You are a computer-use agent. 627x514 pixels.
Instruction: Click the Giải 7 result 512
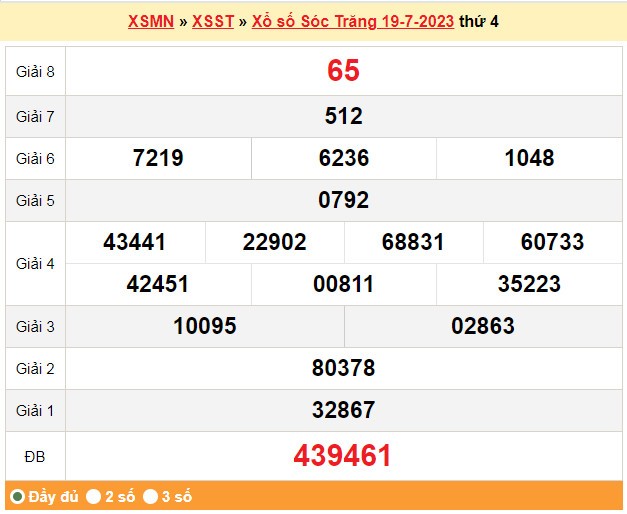pyautogui.click(x=343, y=116)
